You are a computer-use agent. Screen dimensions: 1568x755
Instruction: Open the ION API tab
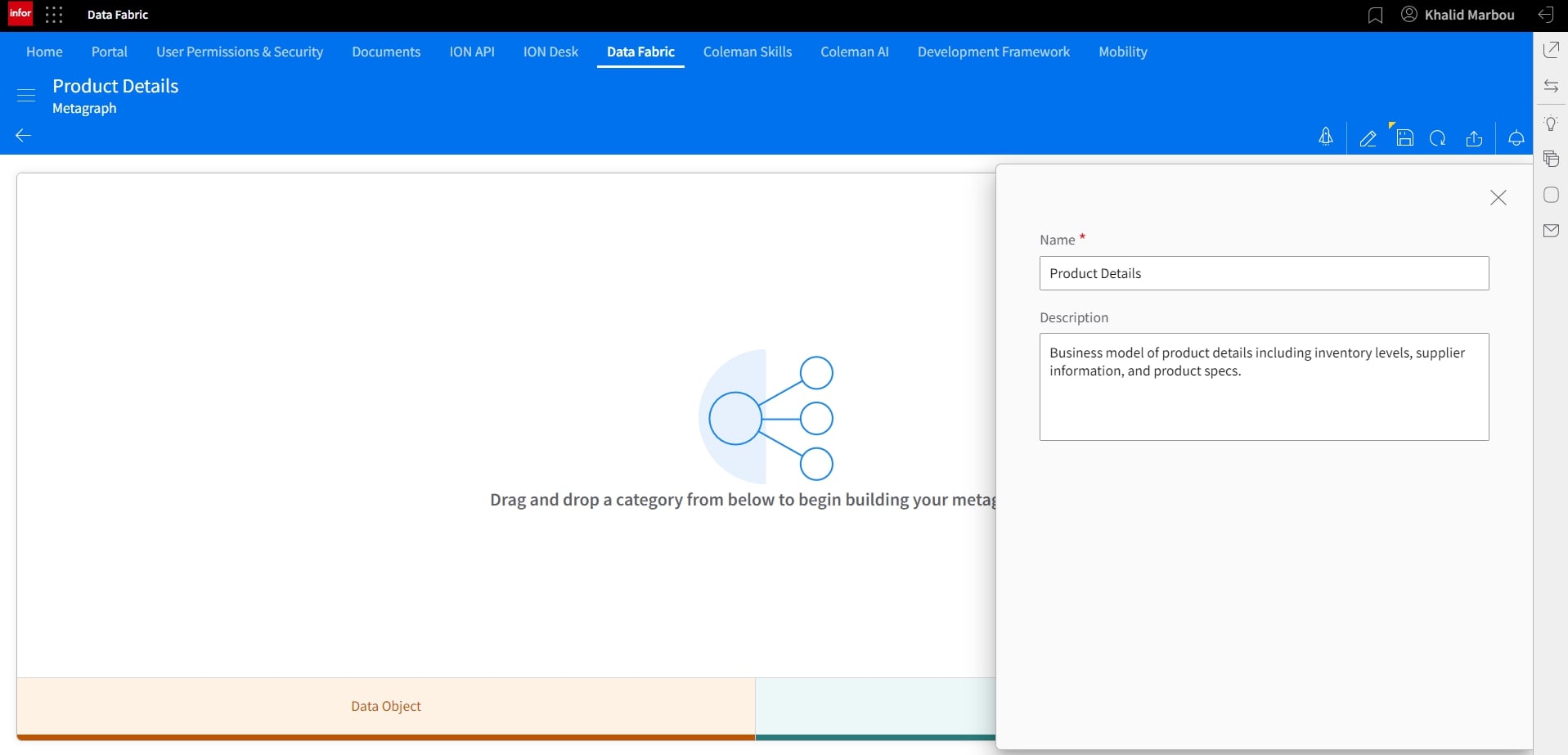click(x=472, y=52)
